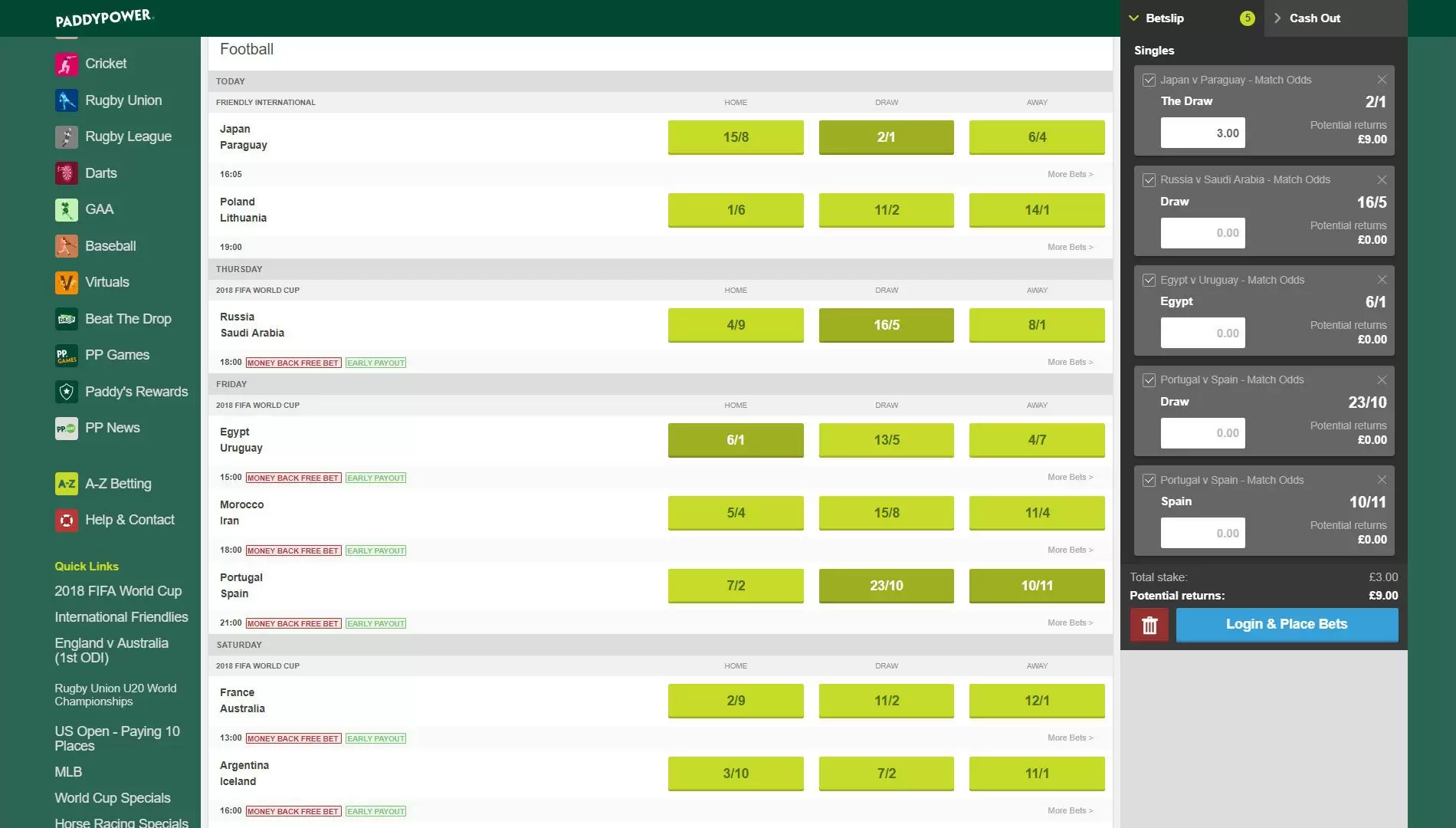
Task: Select the Rugby League icon
Action: 67,136
